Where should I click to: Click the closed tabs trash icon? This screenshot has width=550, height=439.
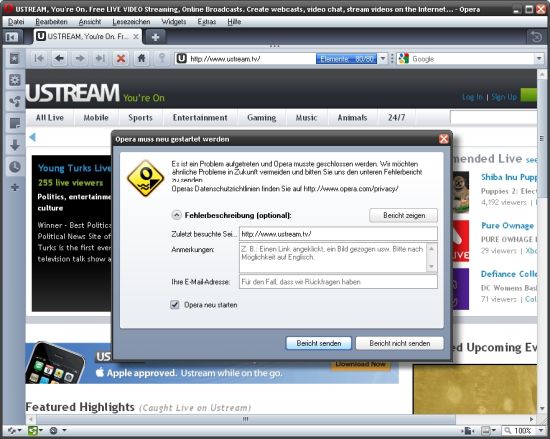click(536, 36)
